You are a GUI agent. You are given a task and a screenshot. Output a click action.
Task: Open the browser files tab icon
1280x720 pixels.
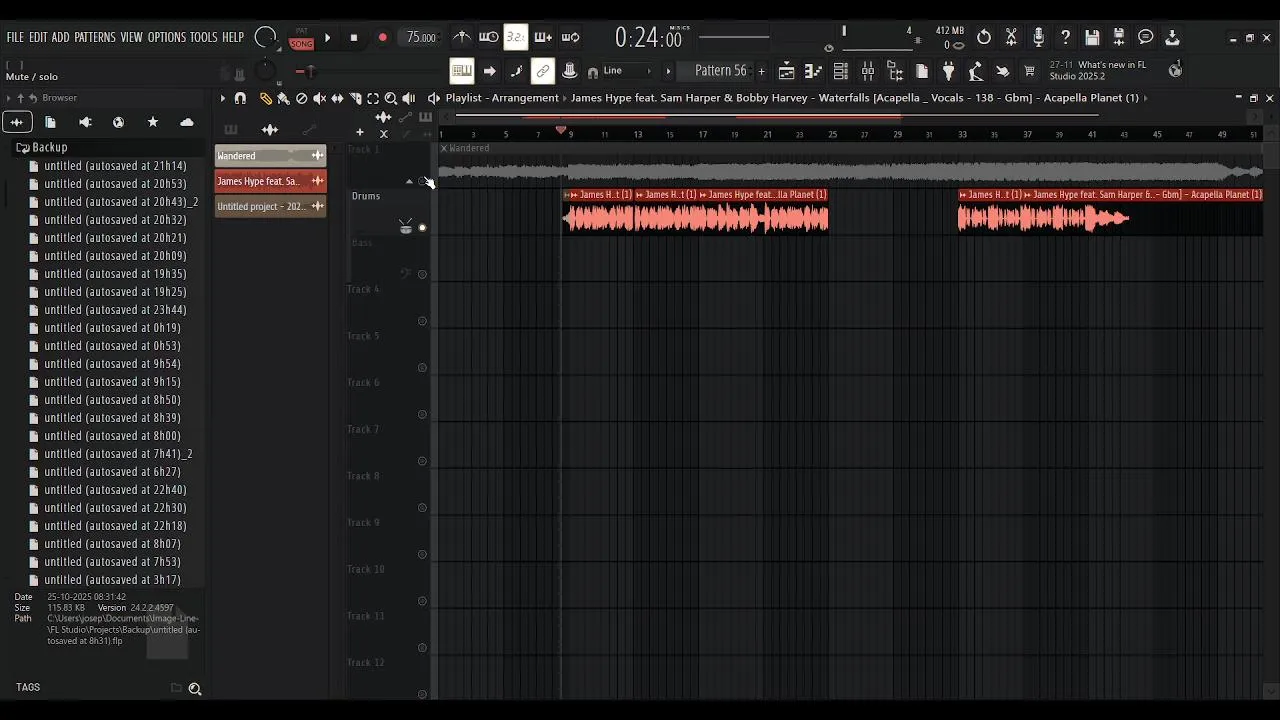coord(51,122)
